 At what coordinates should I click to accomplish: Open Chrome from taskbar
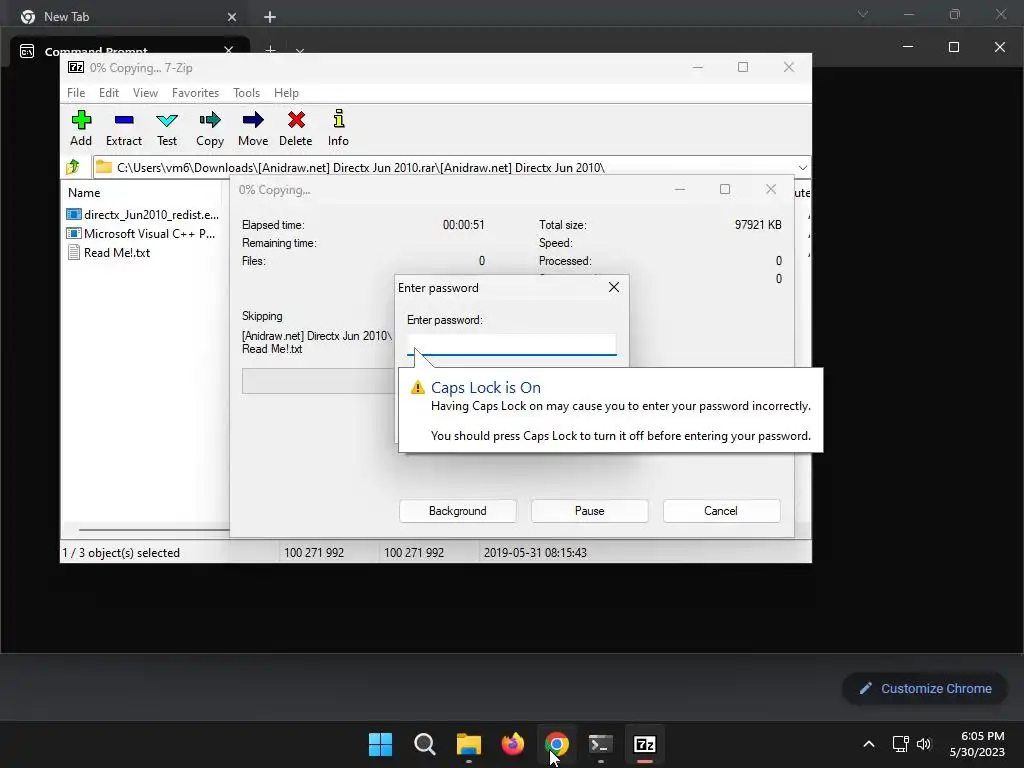coord(556,744)
